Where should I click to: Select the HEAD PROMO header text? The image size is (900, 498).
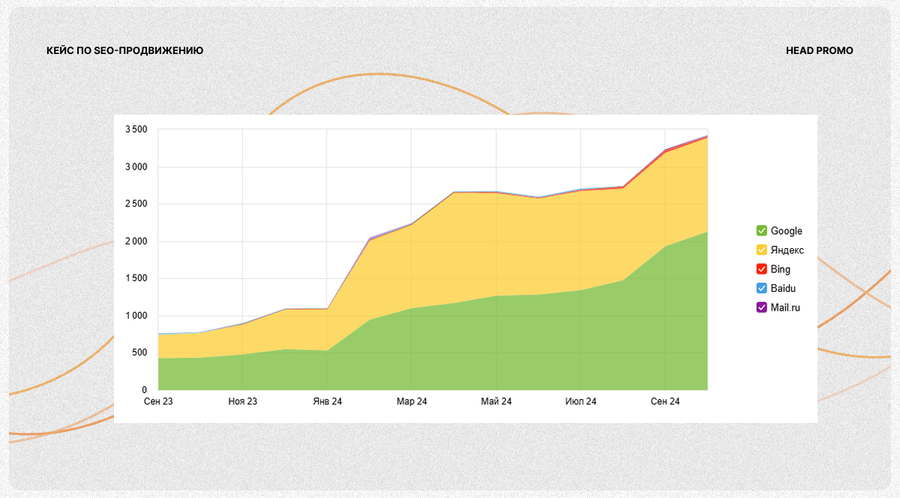(819, 50)
